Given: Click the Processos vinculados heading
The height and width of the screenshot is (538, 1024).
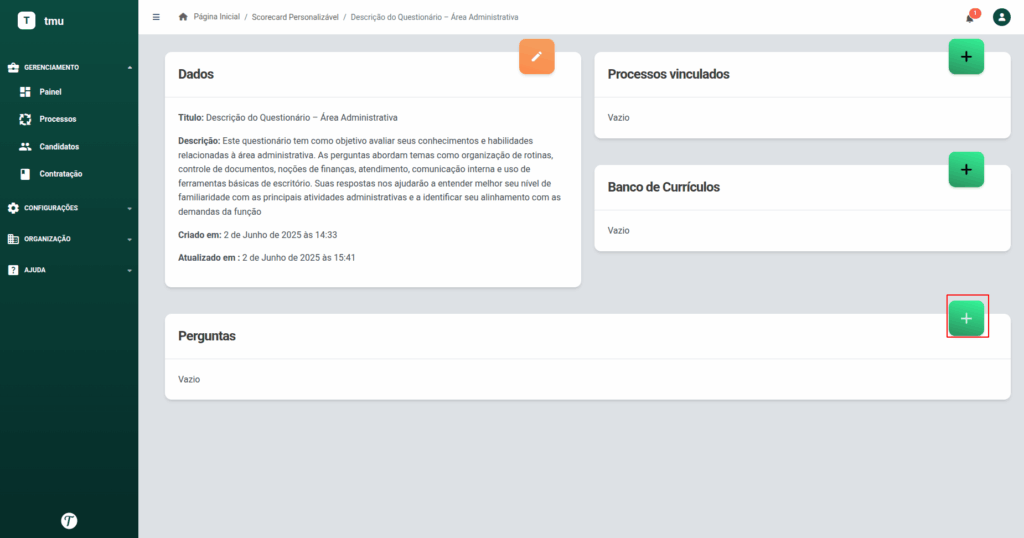Looking at the screenshot, I should pos(668,74).
